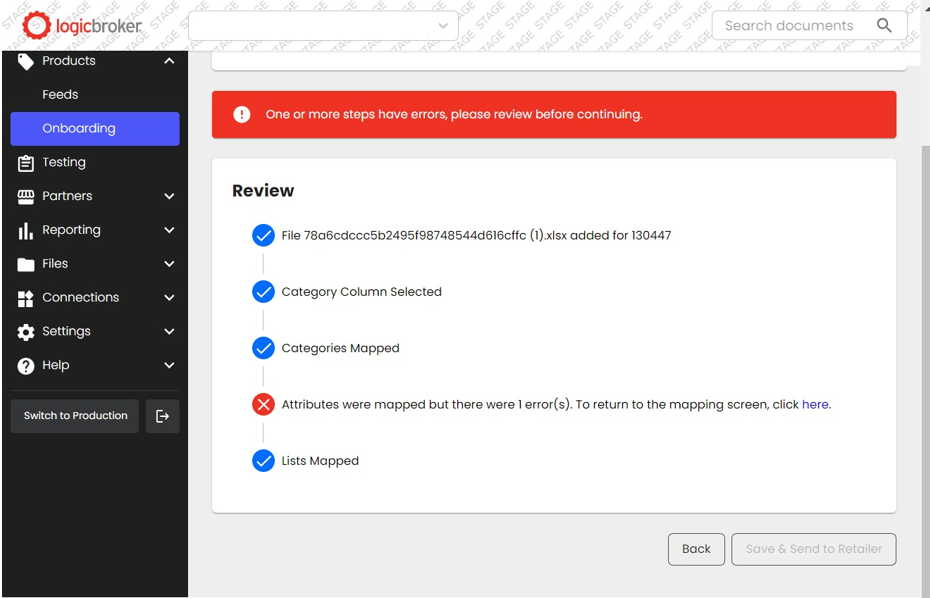Click the Logicbroker logo
This screenshot has width=930, height=598.
pos(82,26)
